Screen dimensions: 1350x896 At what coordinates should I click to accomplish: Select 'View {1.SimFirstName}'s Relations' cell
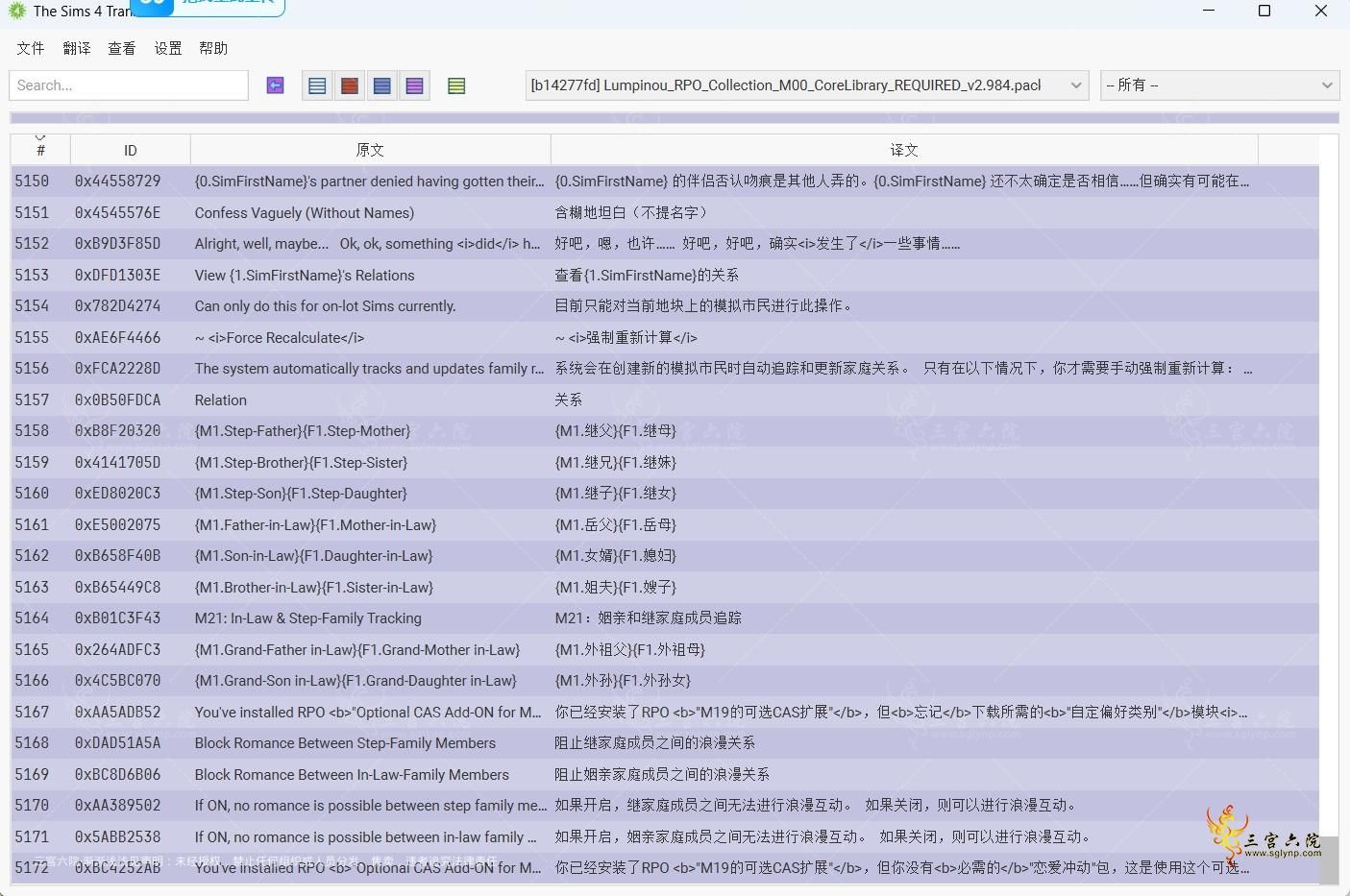tap(305, 275)
